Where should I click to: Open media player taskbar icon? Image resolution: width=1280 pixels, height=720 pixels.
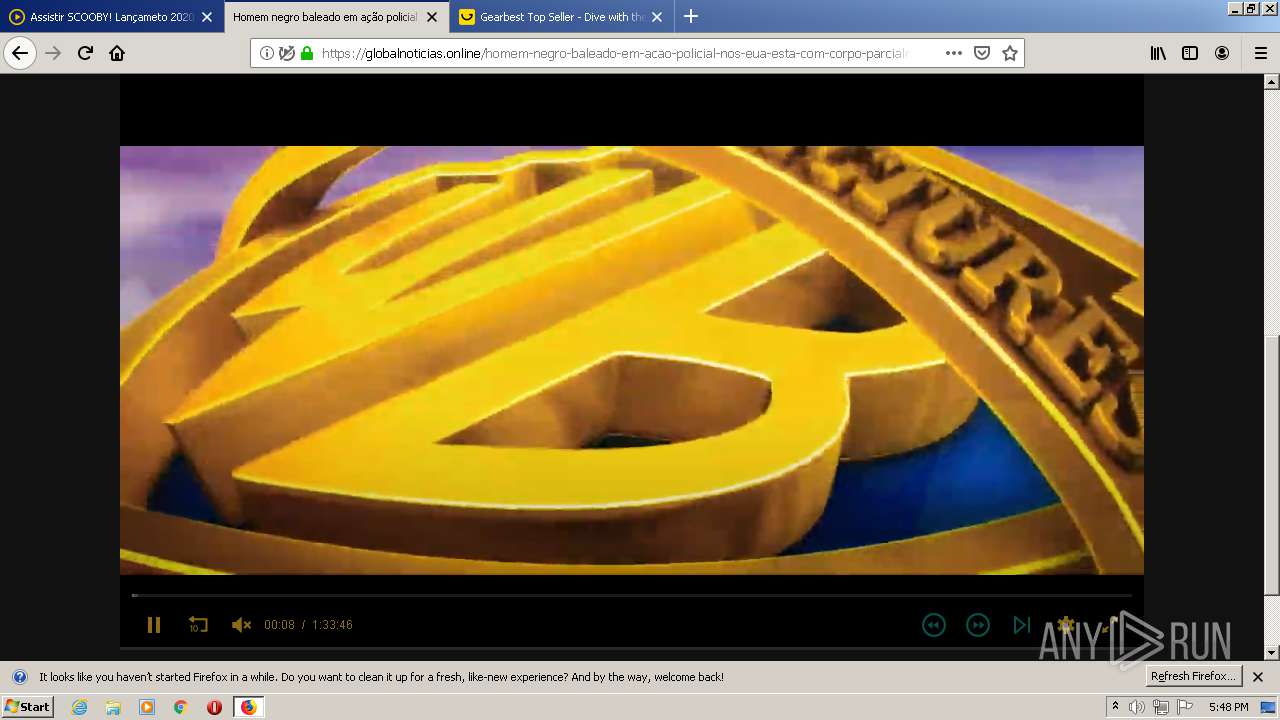(147, 707)
